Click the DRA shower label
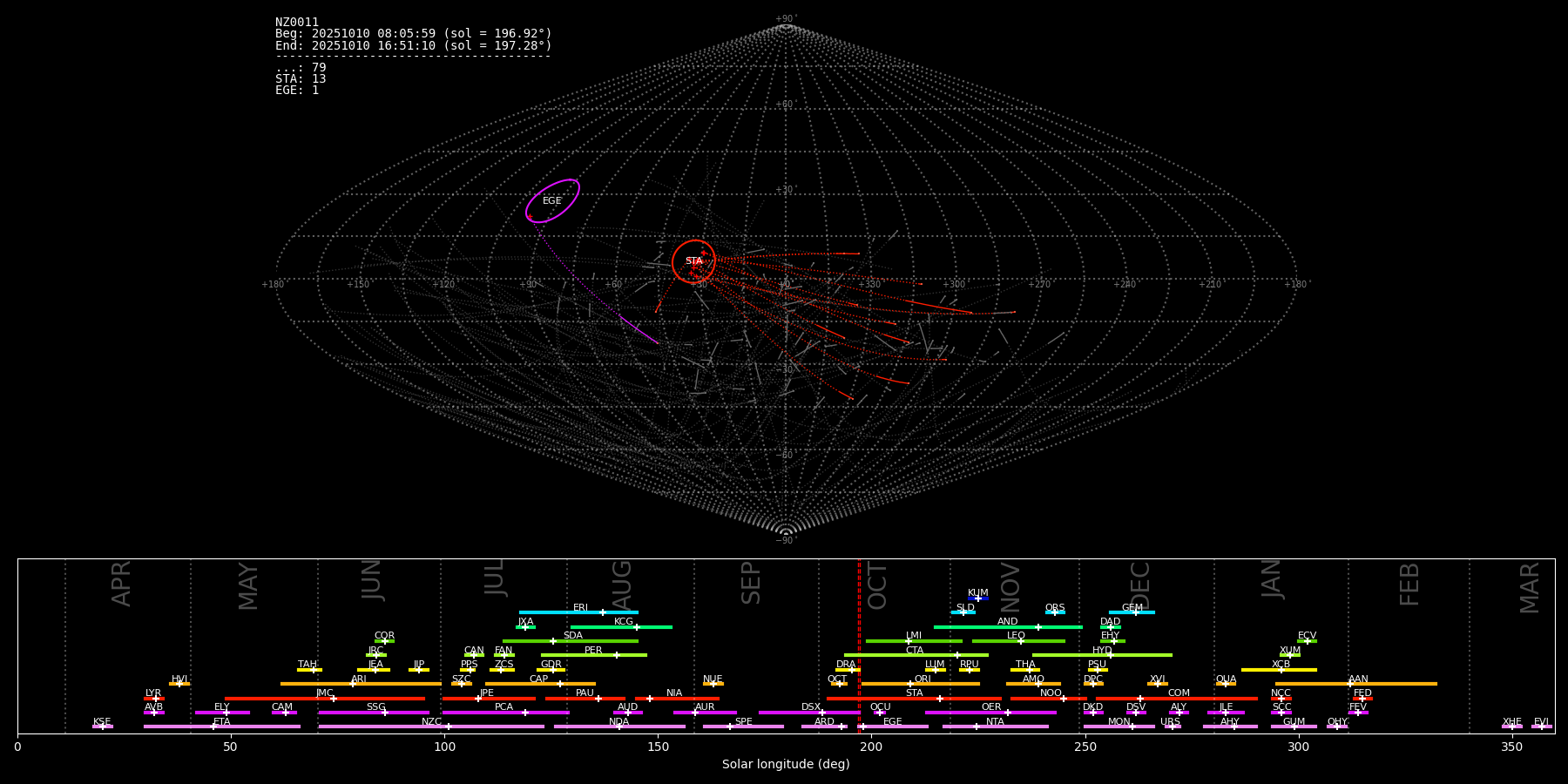 pyautogui.click(x=846, y=664)
